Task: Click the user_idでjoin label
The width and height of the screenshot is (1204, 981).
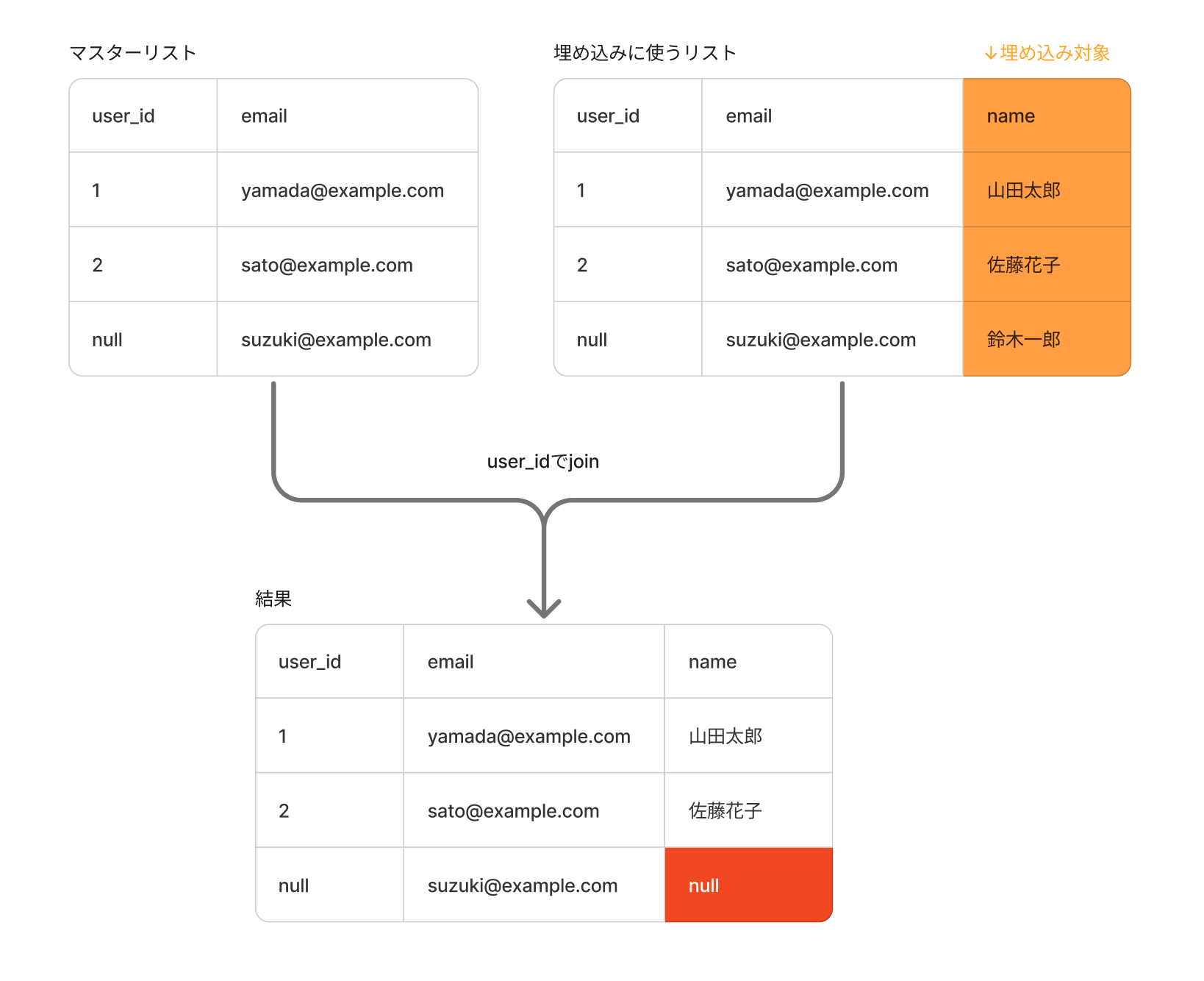Action: click(x=542, y=462)
